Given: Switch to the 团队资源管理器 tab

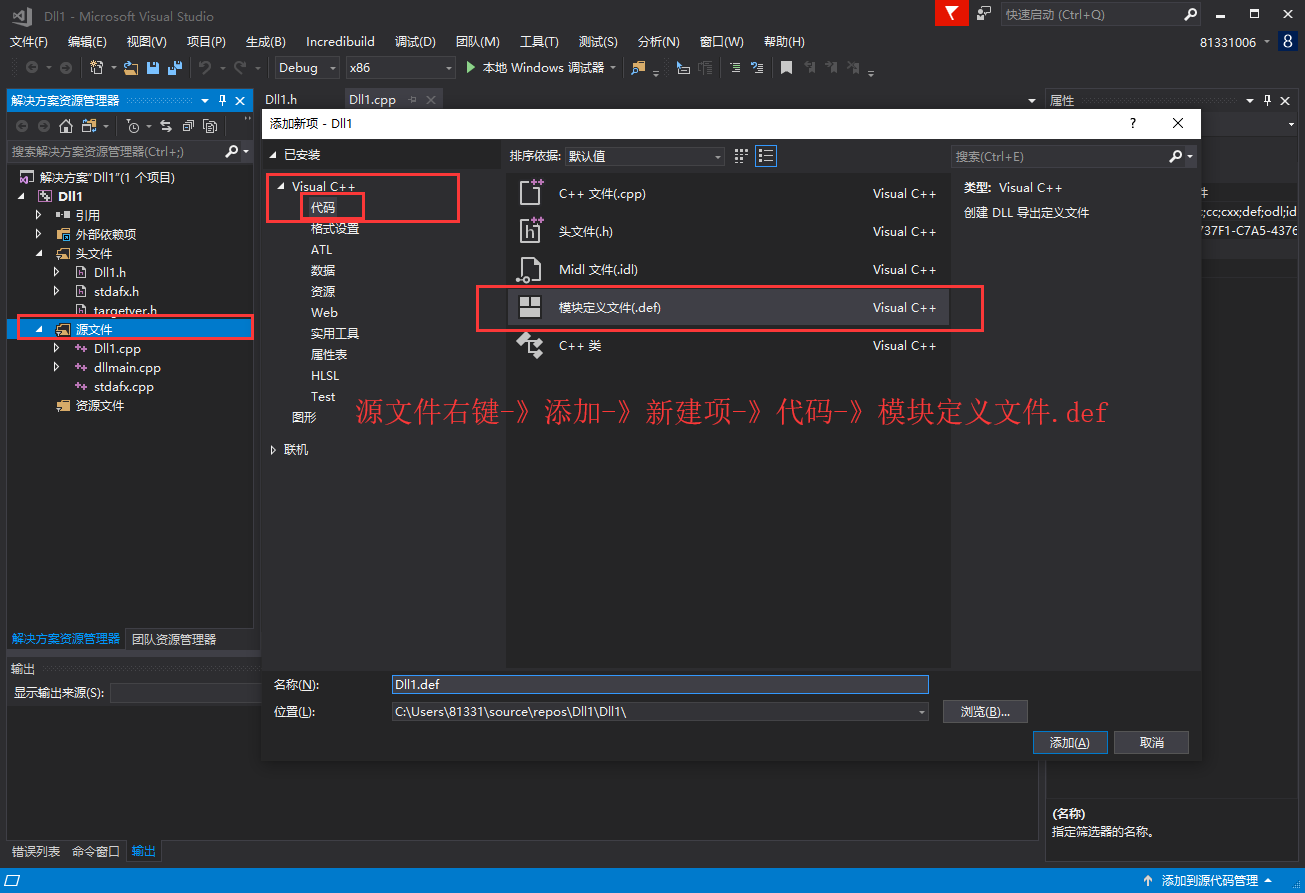Looking at the screenshot, I should pyautogui.click(x=175, y=639).
